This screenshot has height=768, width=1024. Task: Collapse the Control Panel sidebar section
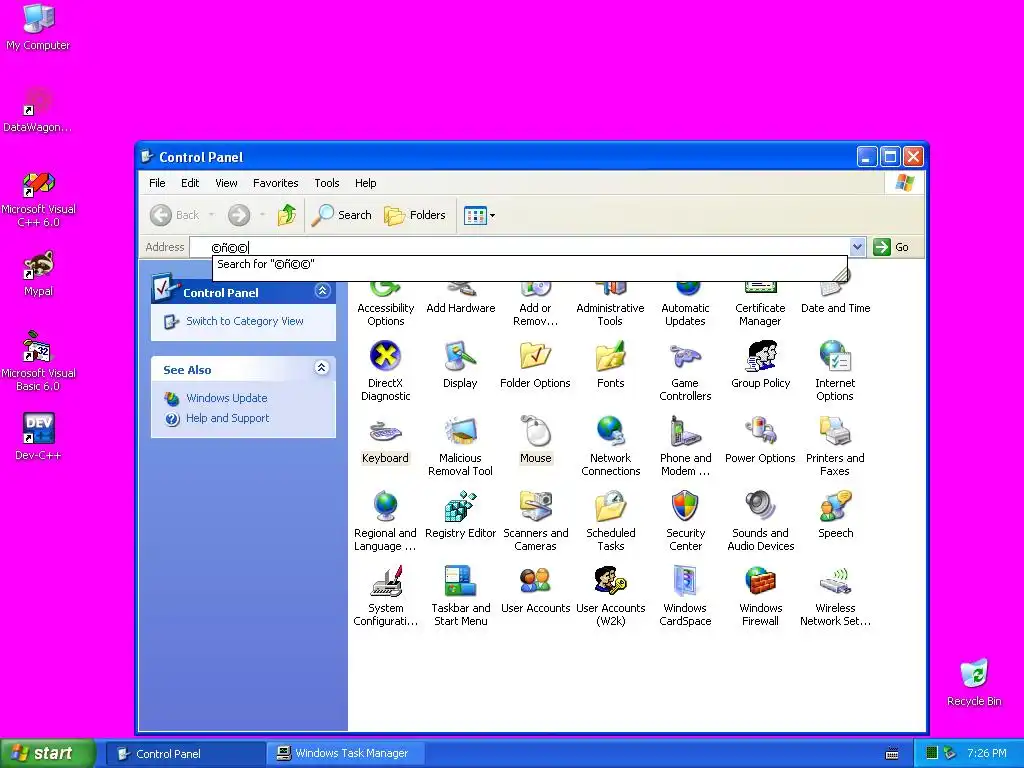click(x=323, y=291)
